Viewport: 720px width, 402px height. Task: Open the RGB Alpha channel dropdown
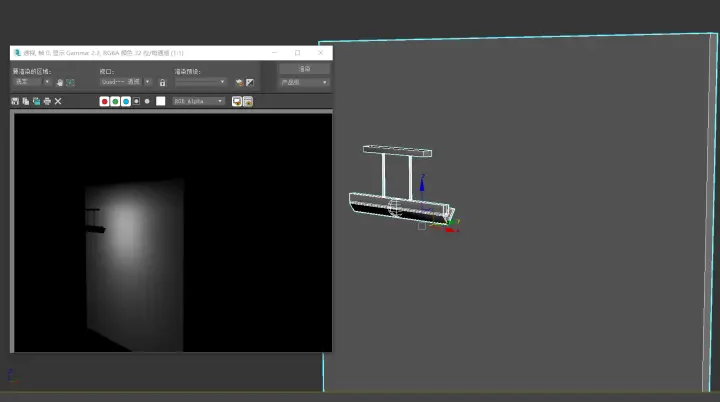(198, 101)
